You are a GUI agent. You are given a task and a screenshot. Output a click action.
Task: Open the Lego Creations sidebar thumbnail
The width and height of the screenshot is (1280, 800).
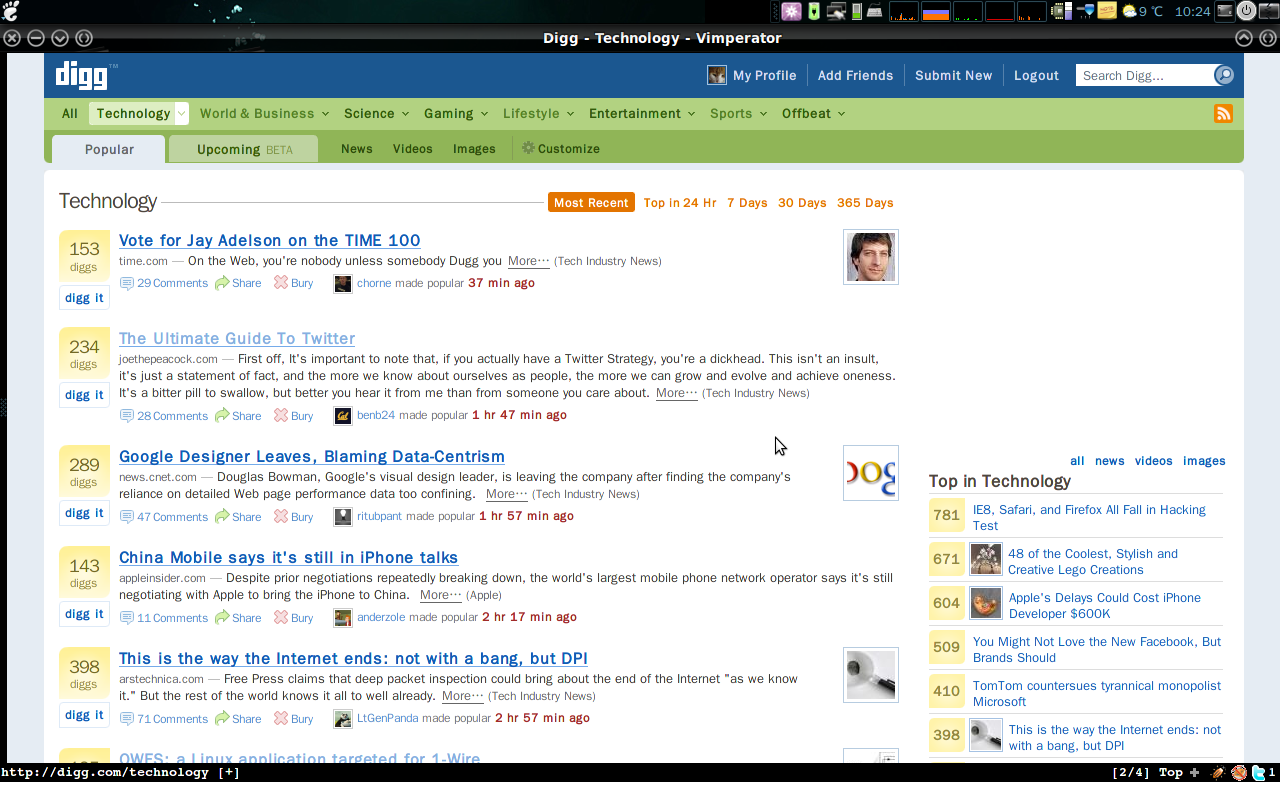tap(986, 560)
